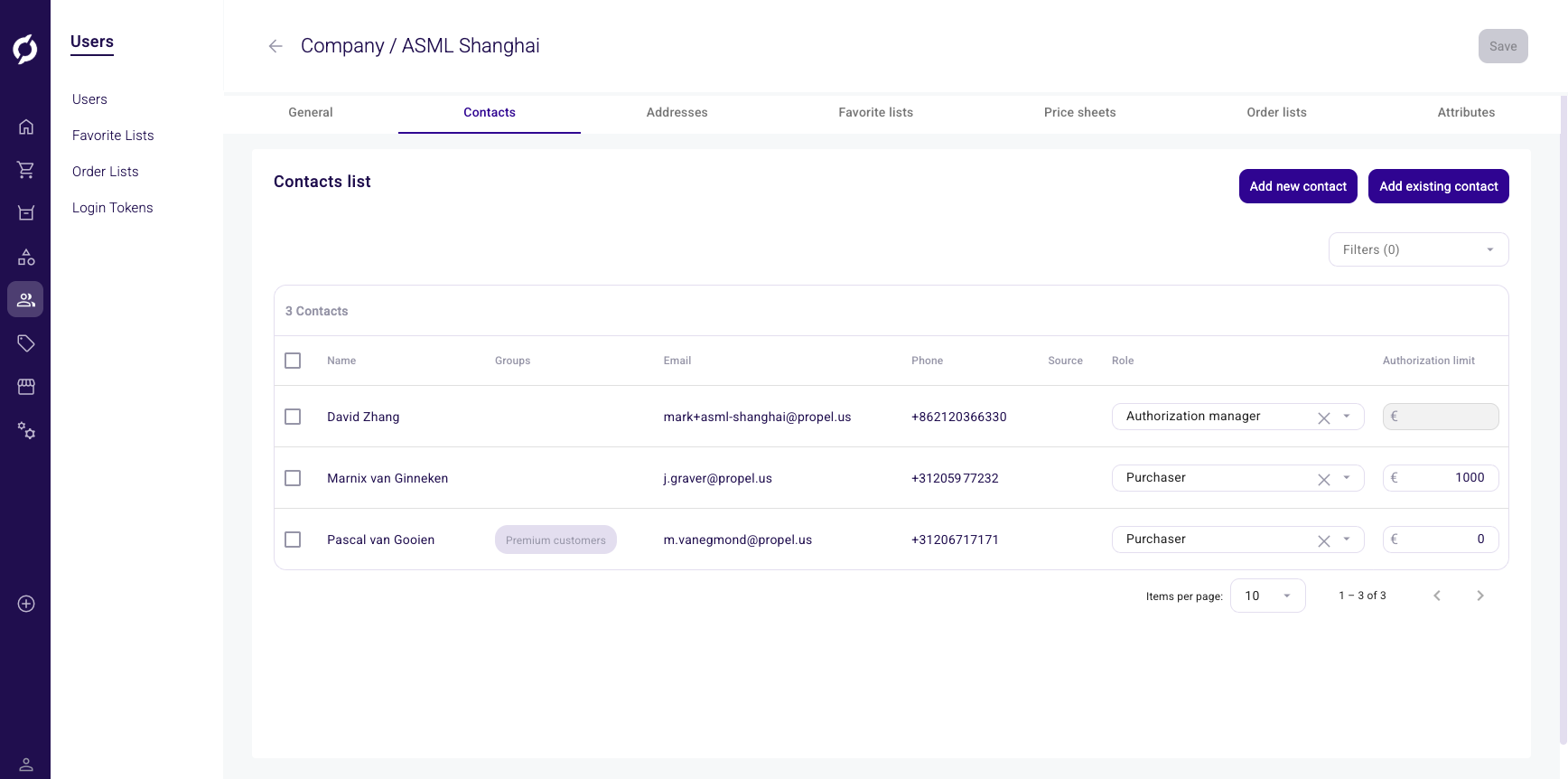Open the Home sidebar icon
Screen dimensions: 1568x779
coord(26,127)
